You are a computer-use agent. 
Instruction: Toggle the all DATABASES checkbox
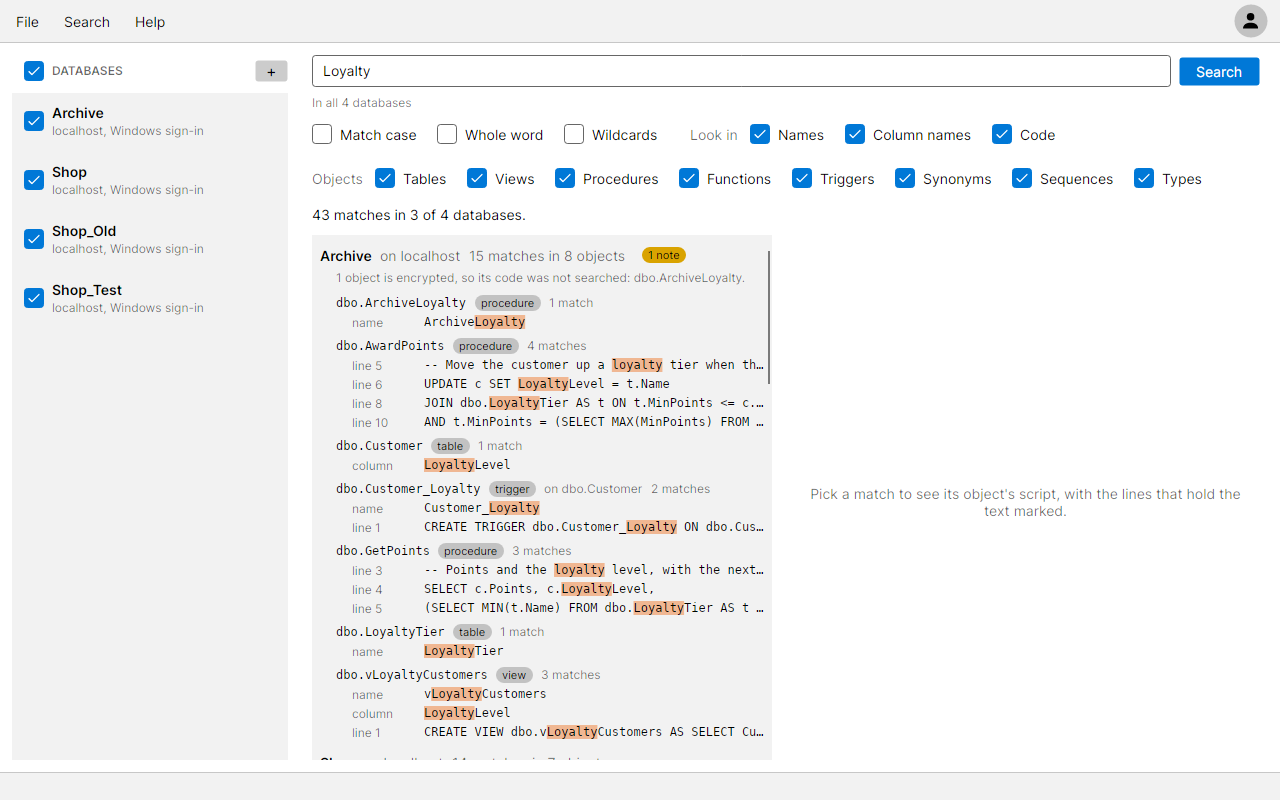click(34, 71)
